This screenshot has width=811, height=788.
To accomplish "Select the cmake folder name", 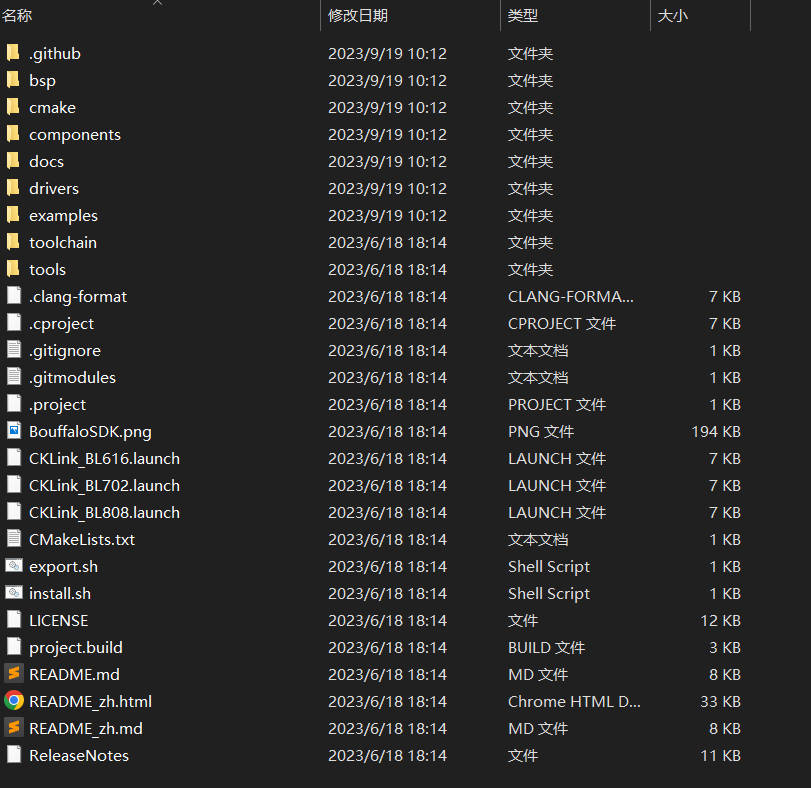I will [52, 107].
